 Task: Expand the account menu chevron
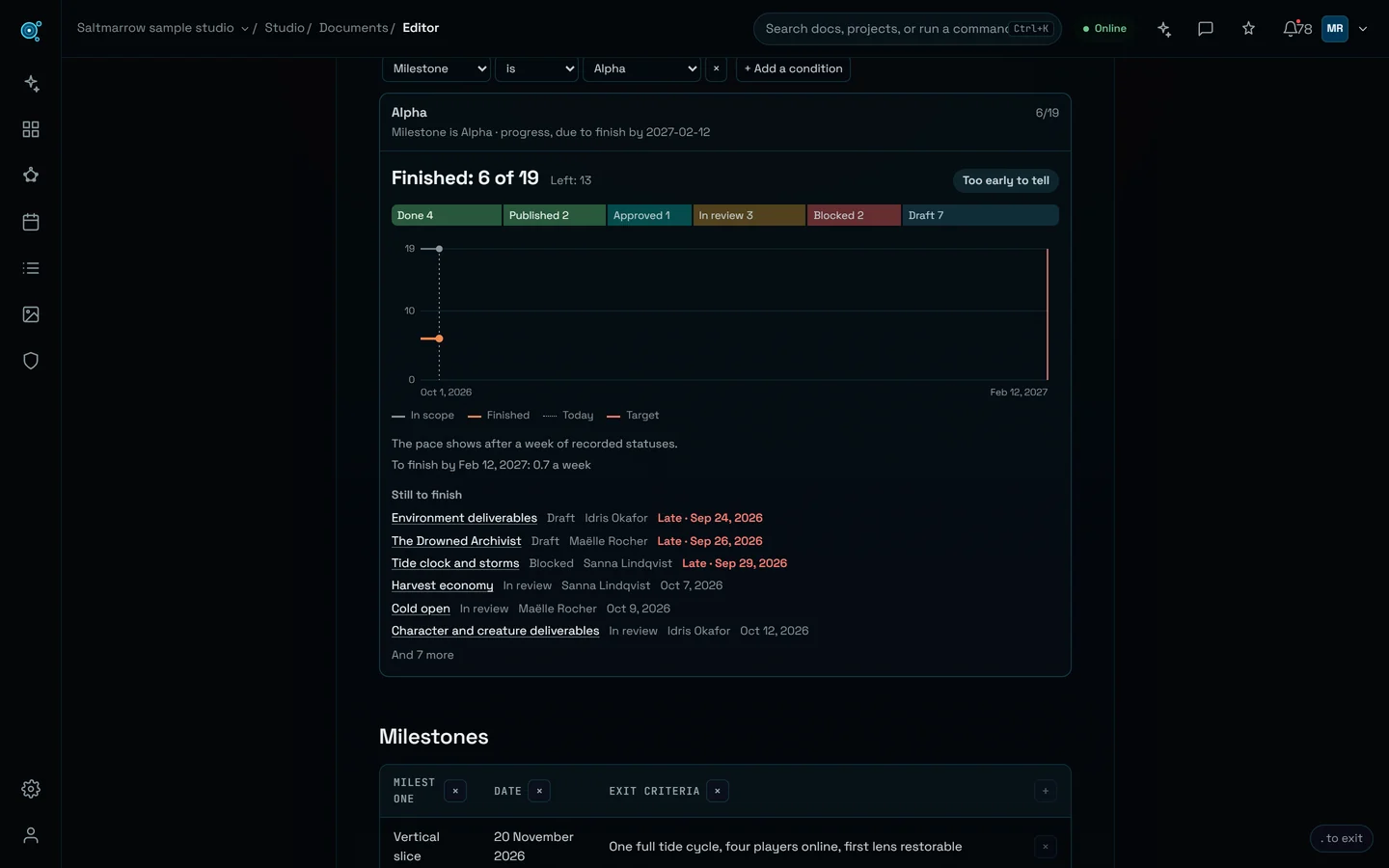point(1363,29)
